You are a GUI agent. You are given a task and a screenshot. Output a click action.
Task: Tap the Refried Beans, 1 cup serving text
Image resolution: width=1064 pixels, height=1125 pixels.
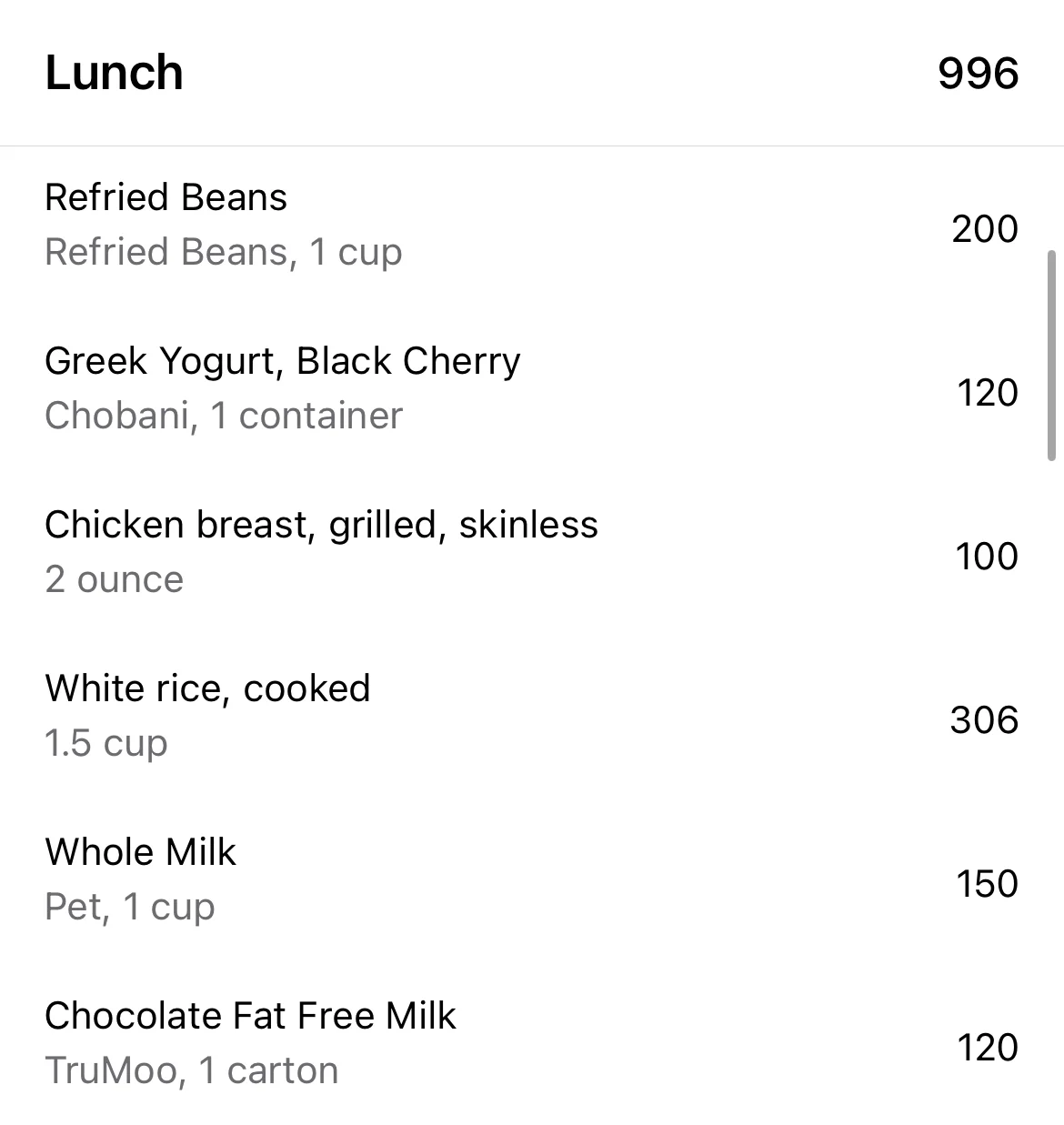coord(224,253)
